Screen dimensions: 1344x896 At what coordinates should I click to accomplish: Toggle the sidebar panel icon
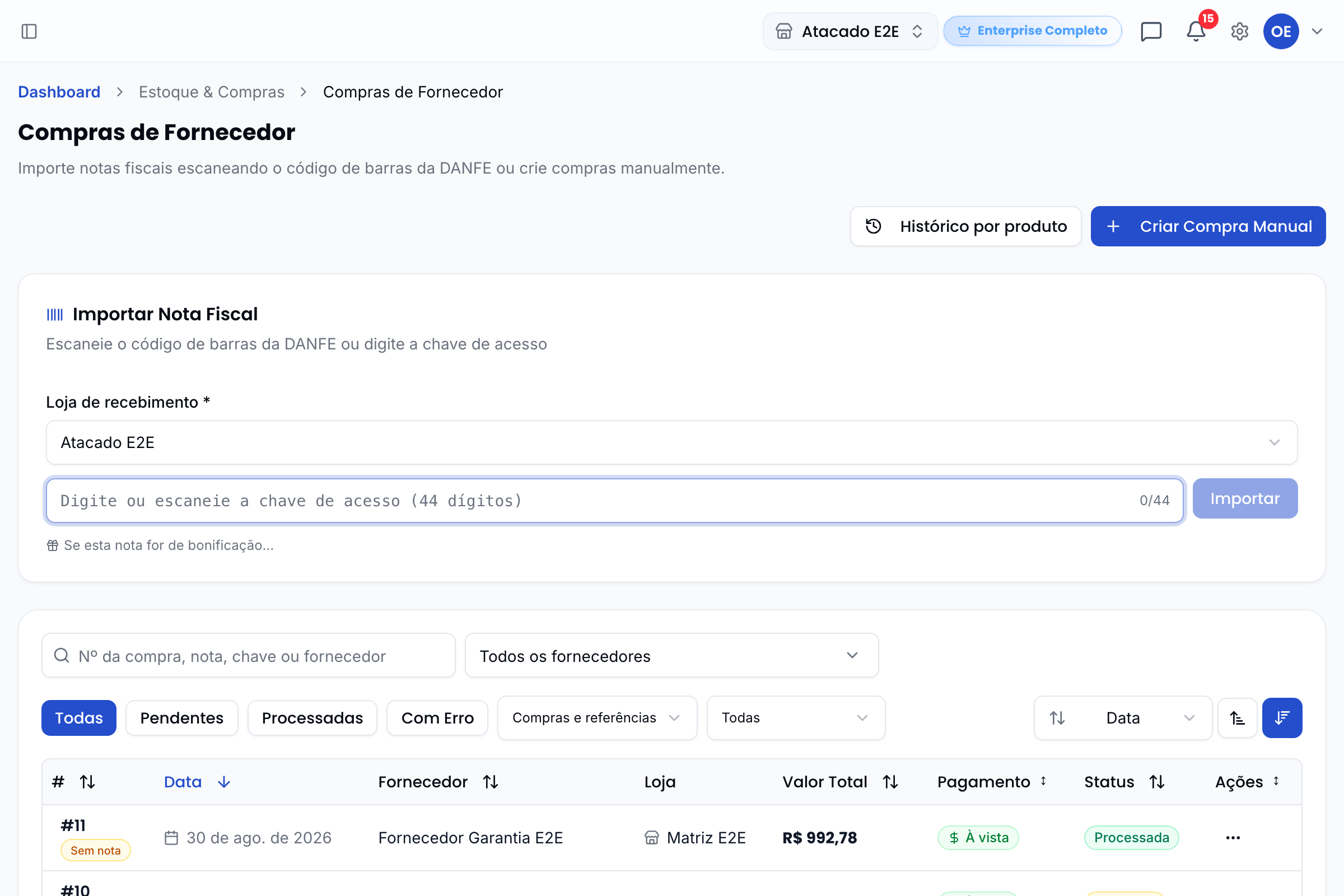(29, 31)
